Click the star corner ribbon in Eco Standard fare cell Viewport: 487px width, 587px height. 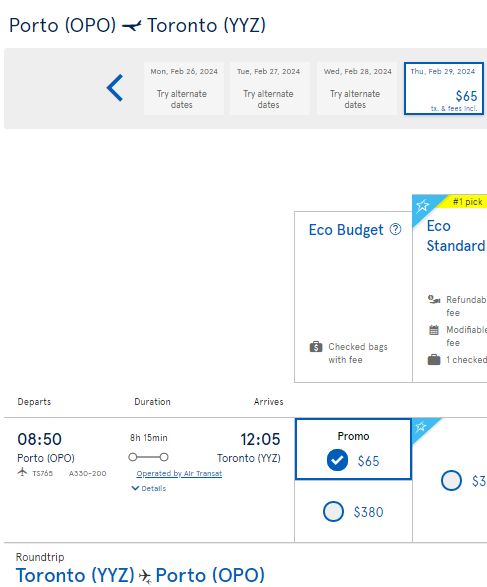421,427
